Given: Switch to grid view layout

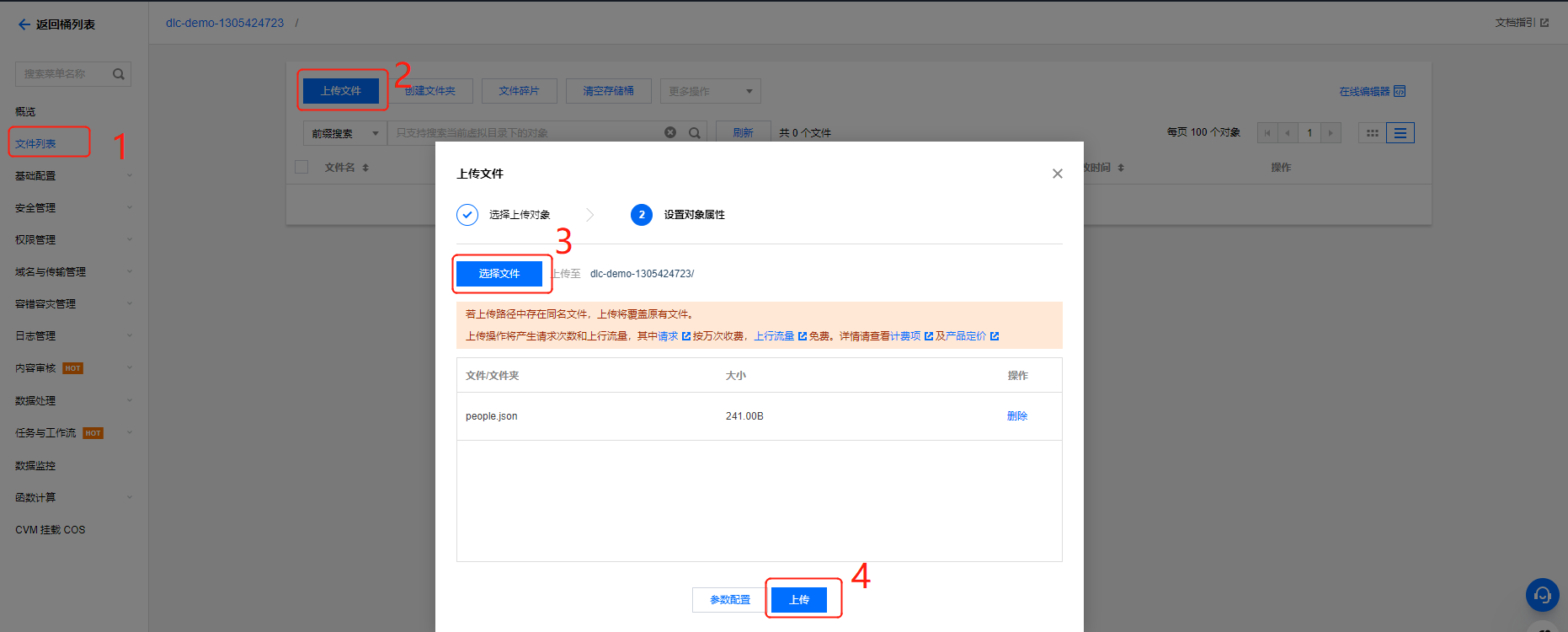Looking at the screenshot, I should click(x=1372, y=133).
